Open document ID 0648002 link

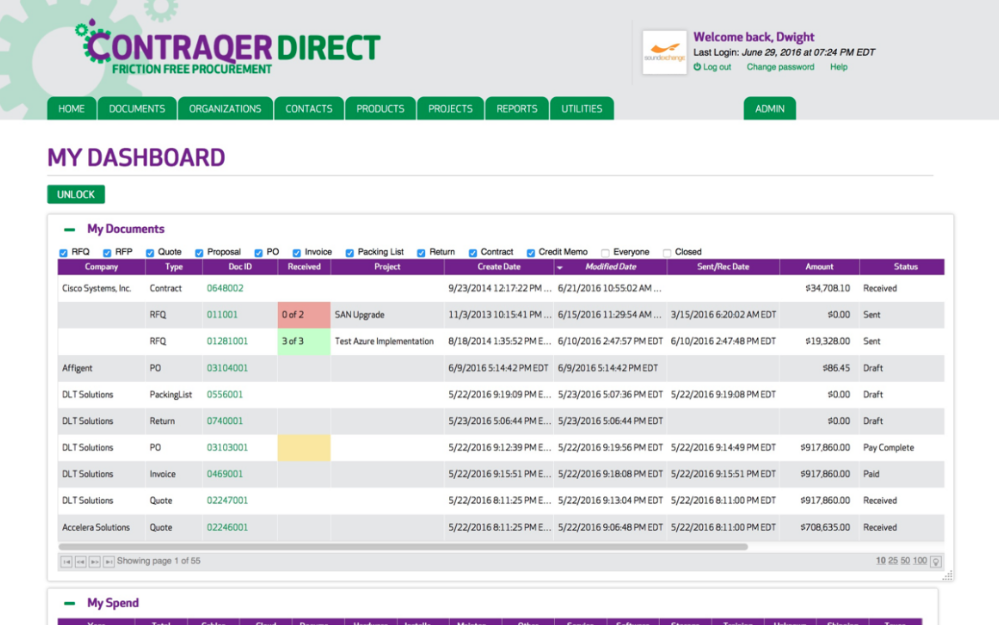pyautogui.click(x=225, y=288)
